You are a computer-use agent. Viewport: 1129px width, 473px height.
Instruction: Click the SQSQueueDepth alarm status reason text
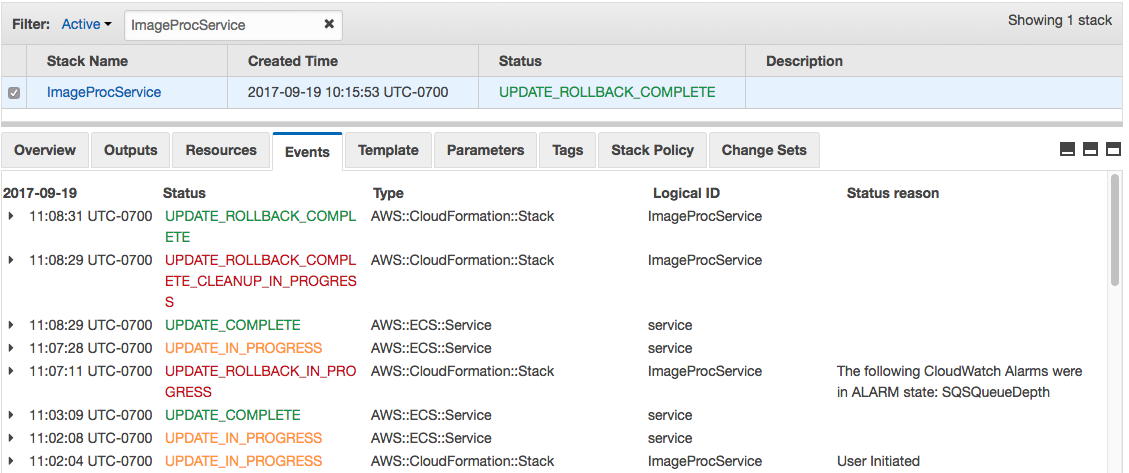tap(959, 382)
